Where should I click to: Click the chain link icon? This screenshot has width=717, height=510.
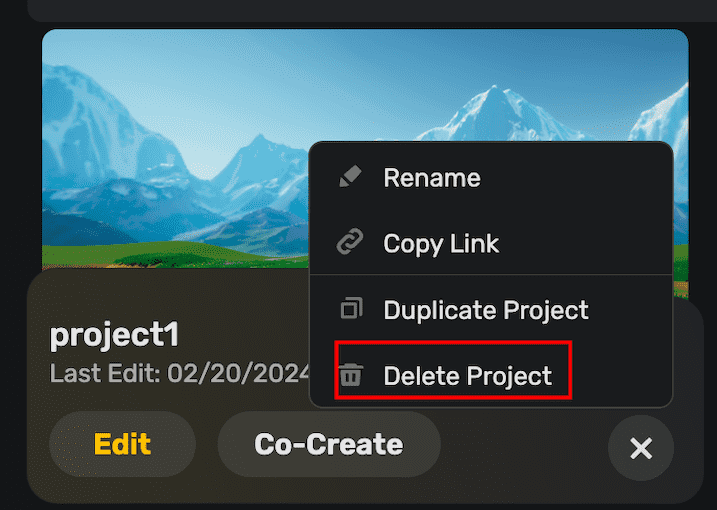[349, 243]
